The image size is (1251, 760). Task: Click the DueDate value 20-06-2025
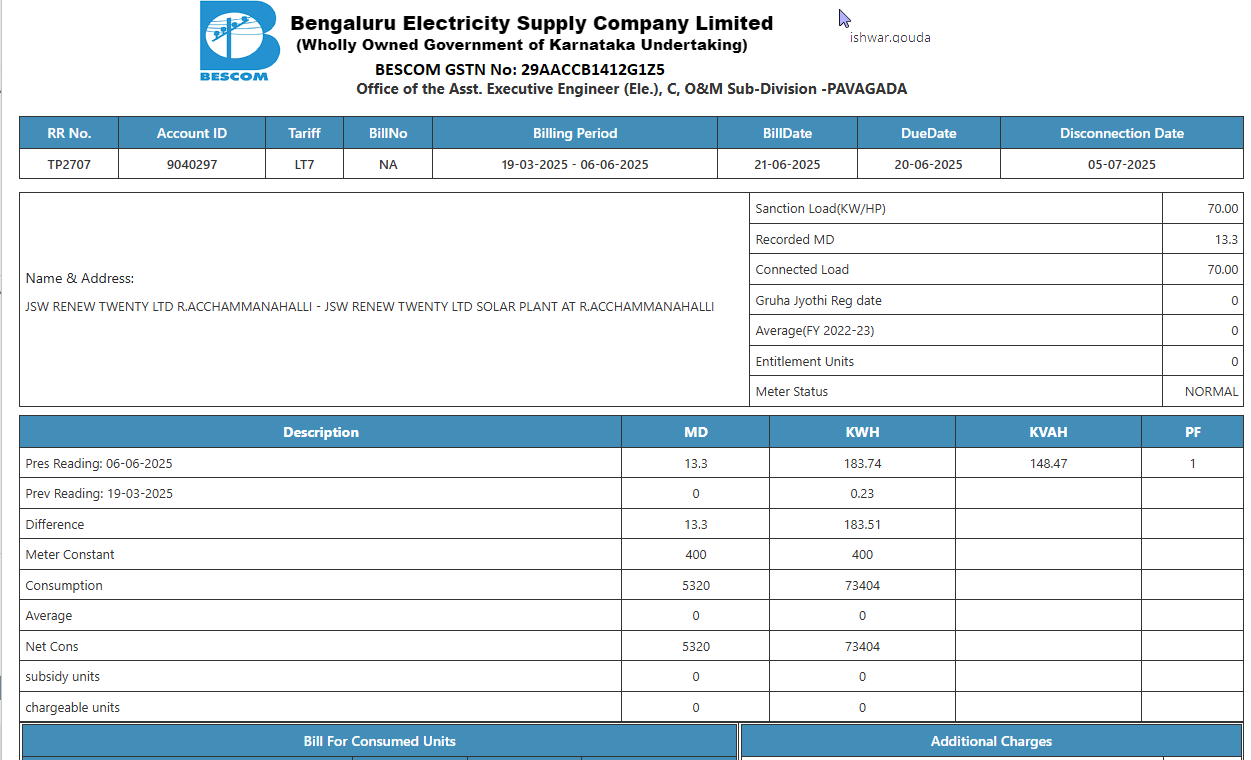(928, 164)
